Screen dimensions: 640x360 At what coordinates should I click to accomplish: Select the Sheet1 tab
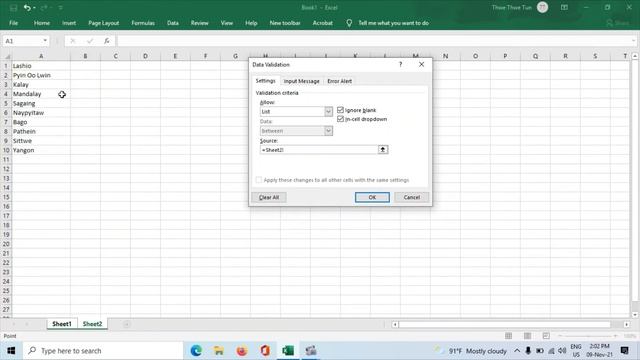pos(62,324)
